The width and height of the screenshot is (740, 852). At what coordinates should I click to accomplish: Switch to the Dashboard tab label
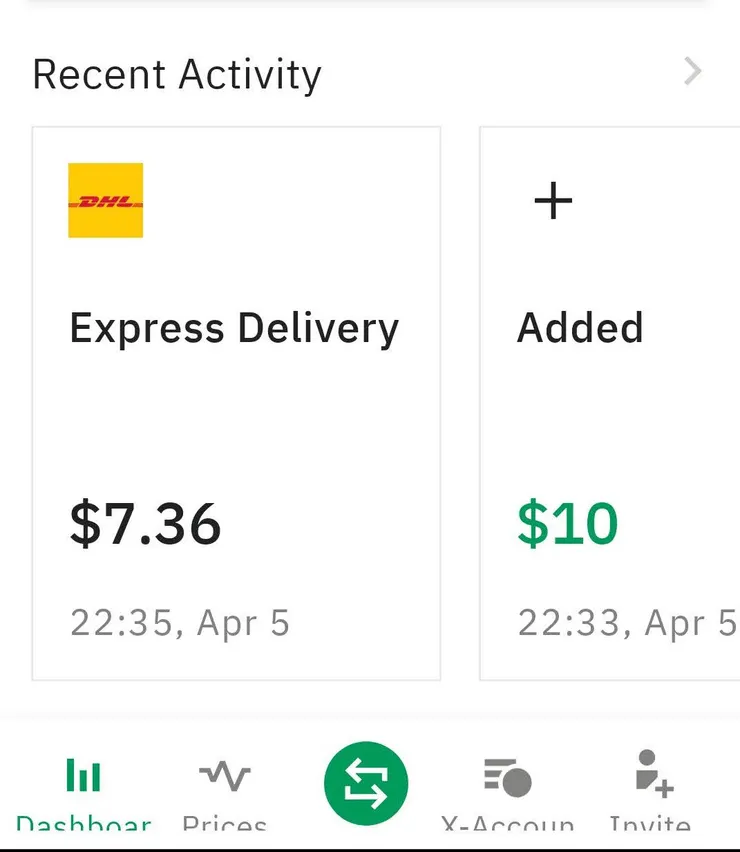pyautogui.click(x=84, y=825)
